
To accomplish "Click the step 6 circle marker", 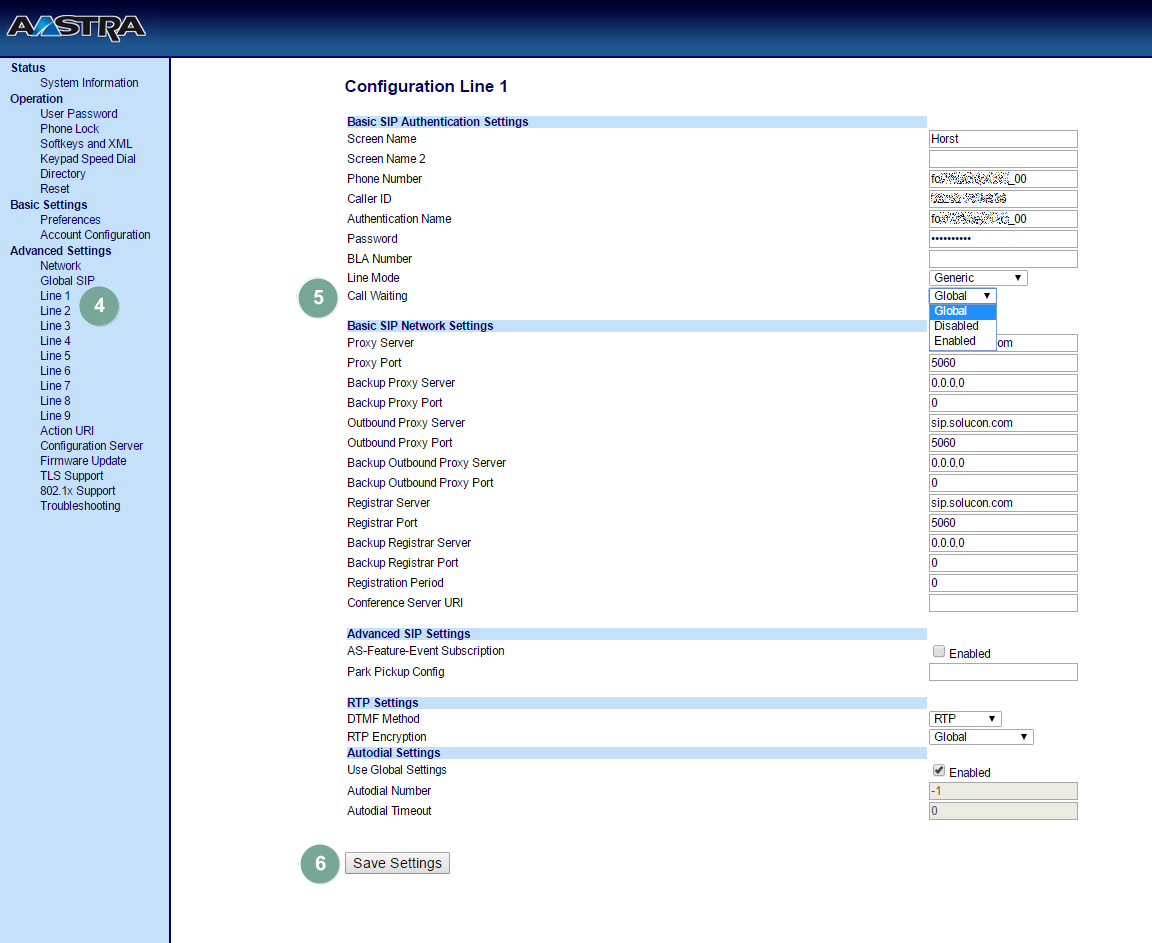I will click(320, 863).
